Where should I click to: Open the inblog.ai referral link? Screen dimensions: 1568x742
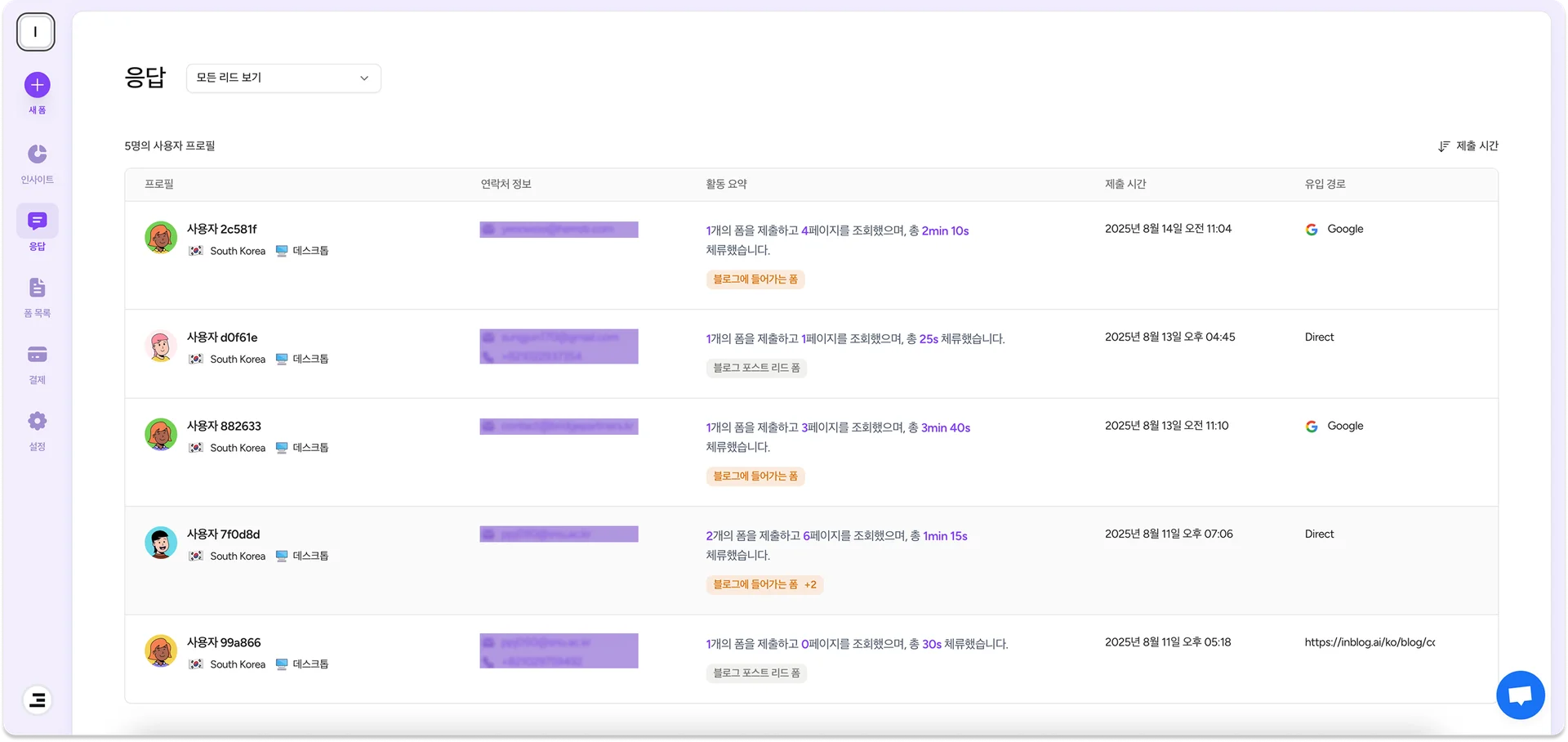pos(1369,642)
